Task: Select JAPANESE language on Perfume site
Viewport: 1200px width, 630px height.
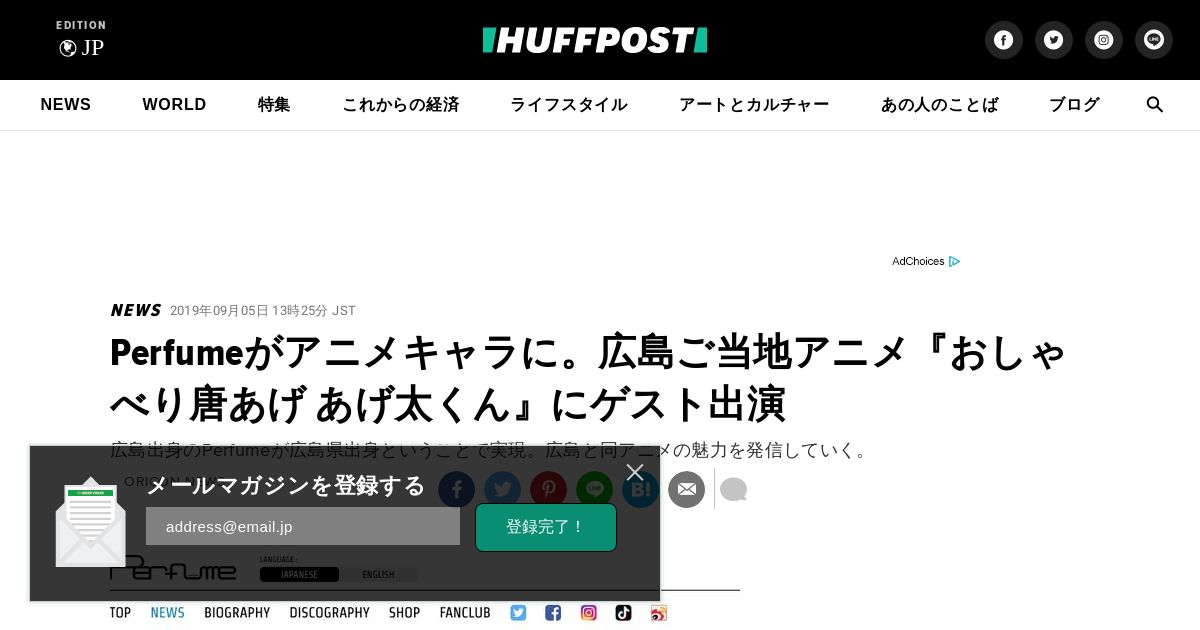Action: coord(299,575)
